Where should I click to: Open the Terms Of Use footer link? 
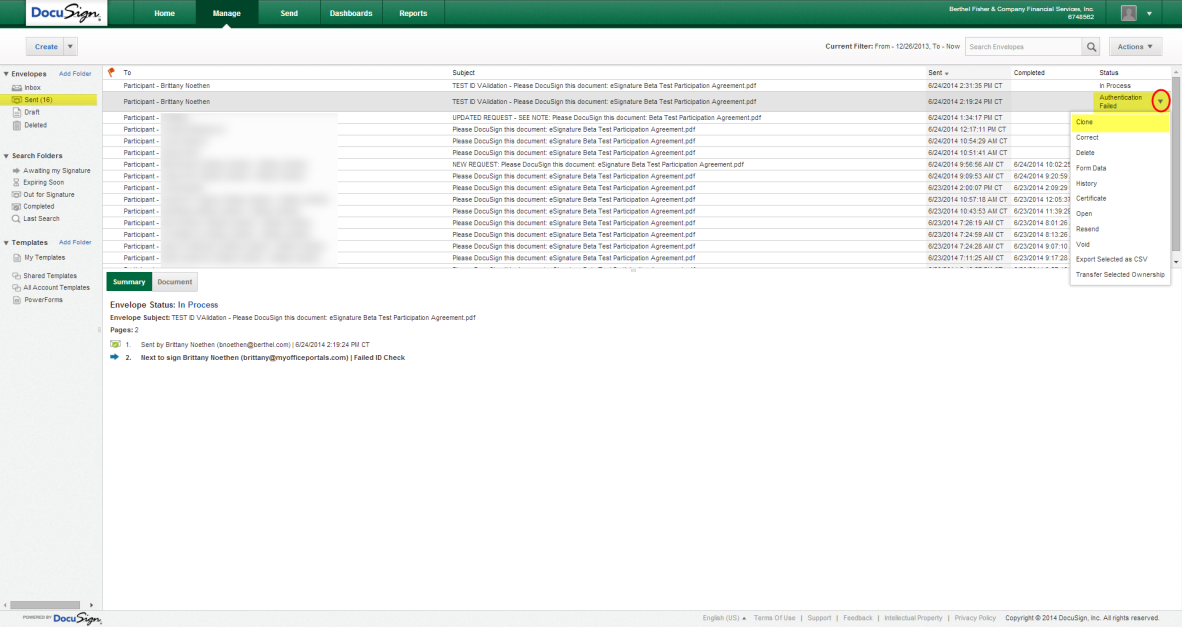pos(774,618)
